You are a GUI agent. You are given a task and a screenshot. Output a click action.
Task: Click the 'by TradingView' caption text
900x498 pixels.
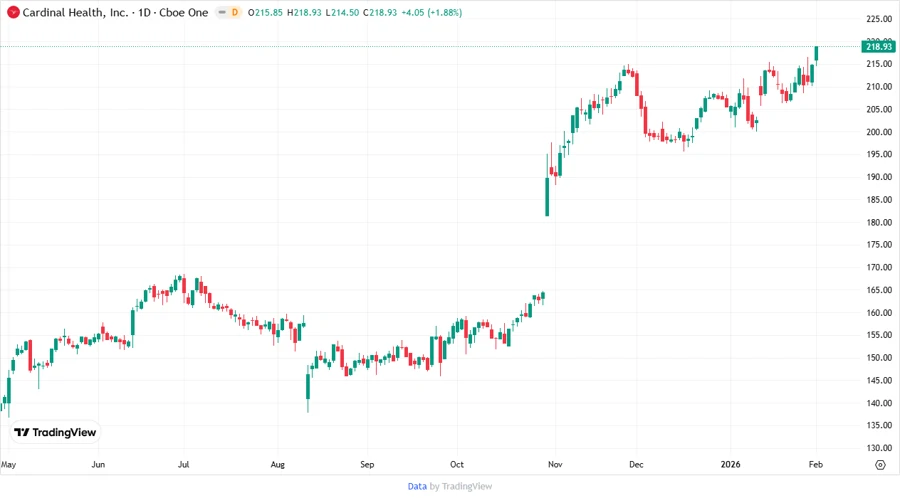pos(461,487)
